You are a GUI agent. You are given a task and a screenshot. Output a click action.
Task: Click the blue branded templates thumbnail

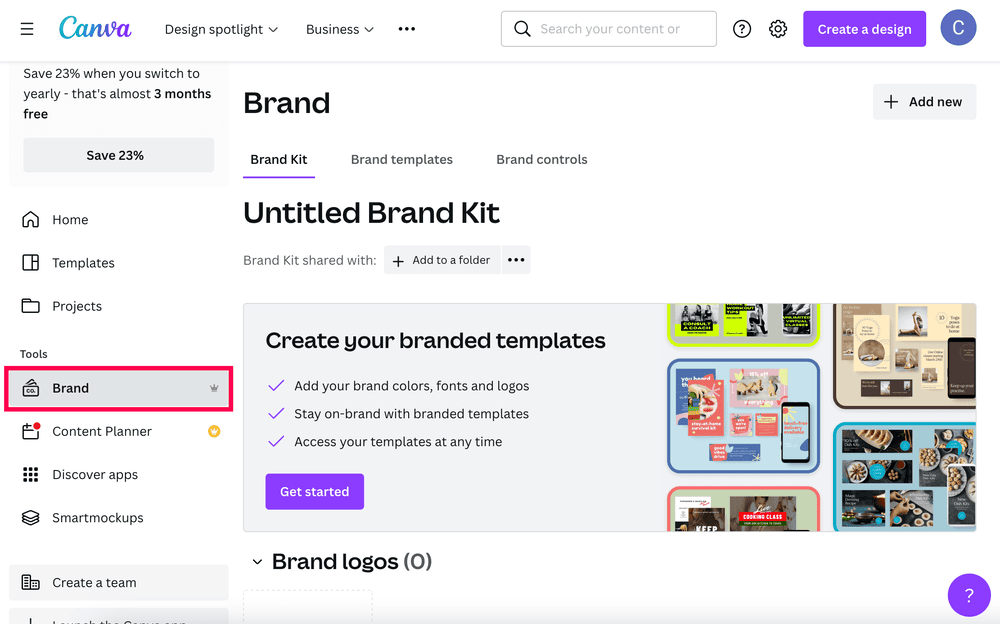click(743, 415)
